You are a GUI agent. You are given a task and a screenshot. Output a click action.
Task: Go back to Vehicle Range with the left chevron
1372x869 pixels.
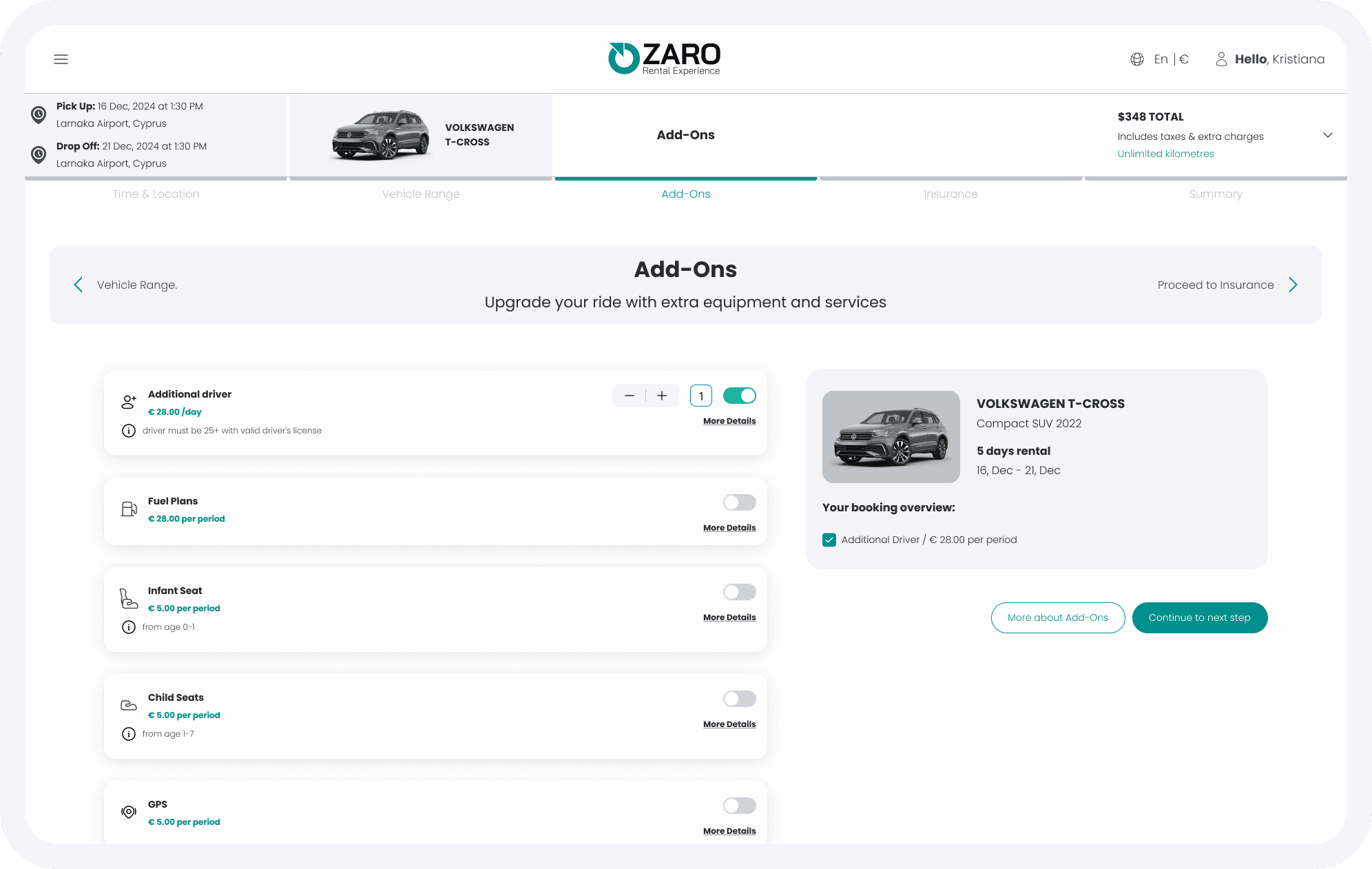tap(79, 285)
